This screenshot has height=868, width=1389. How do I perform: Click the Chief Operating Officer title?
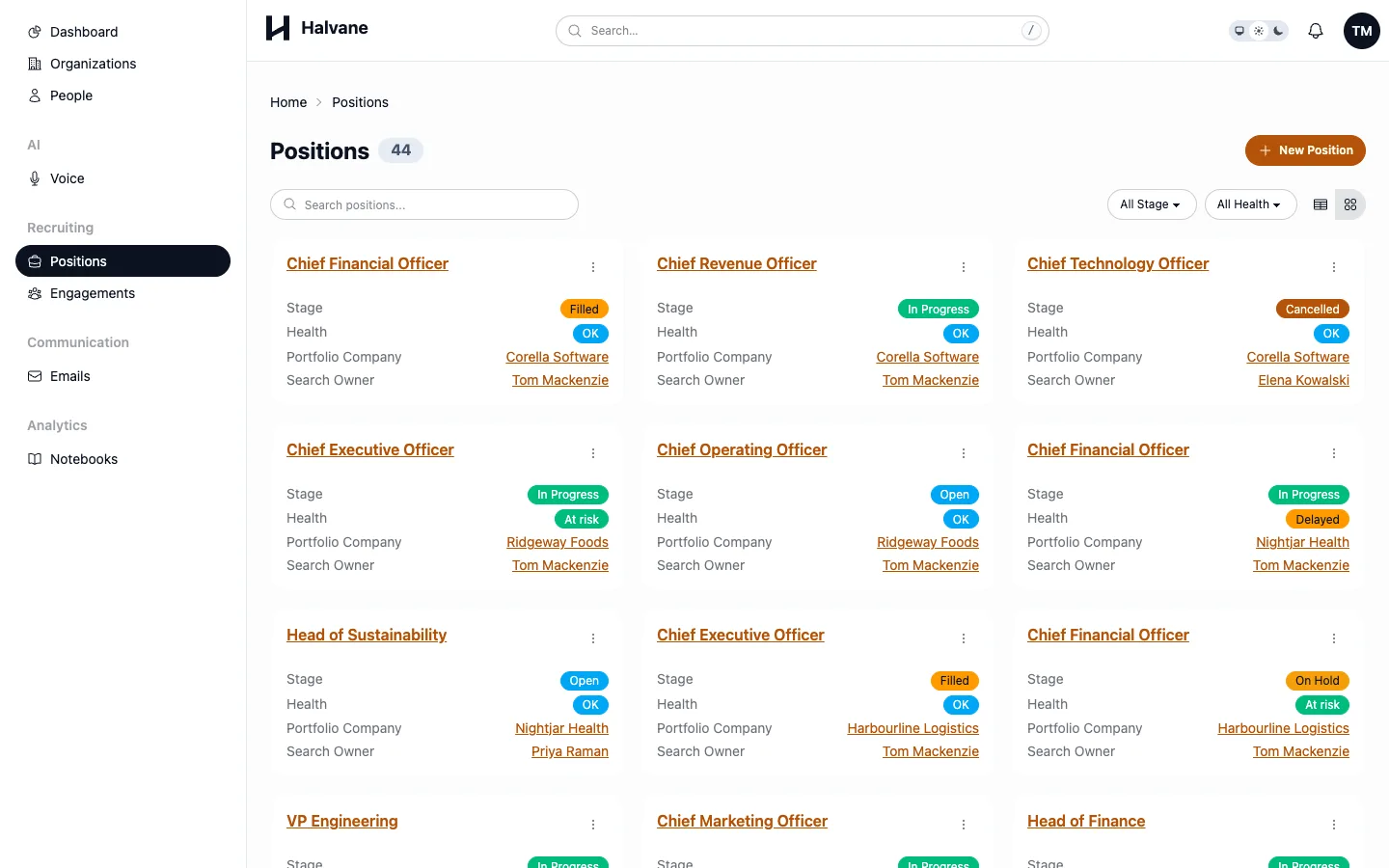(742, 449)
